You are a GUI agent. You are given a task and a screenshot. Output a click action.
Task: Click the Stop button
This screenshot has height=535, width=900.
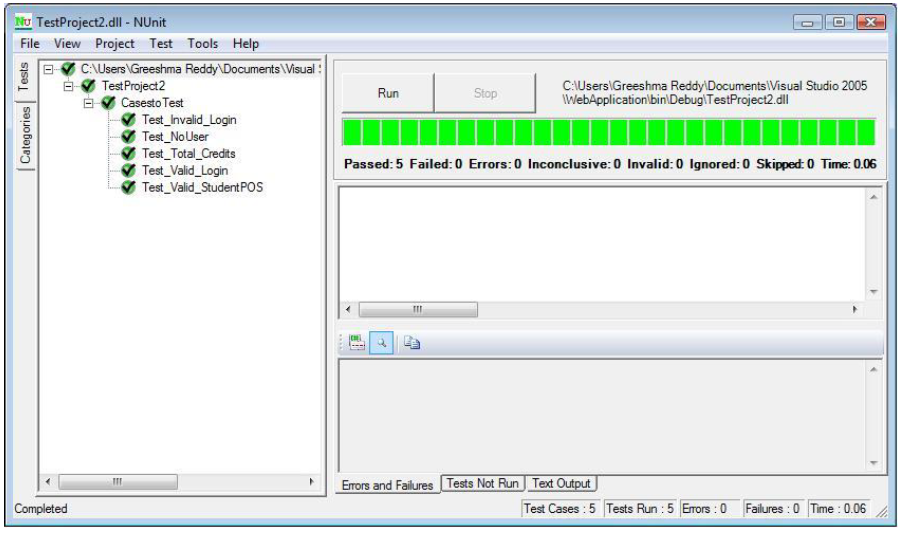[485, 93]
